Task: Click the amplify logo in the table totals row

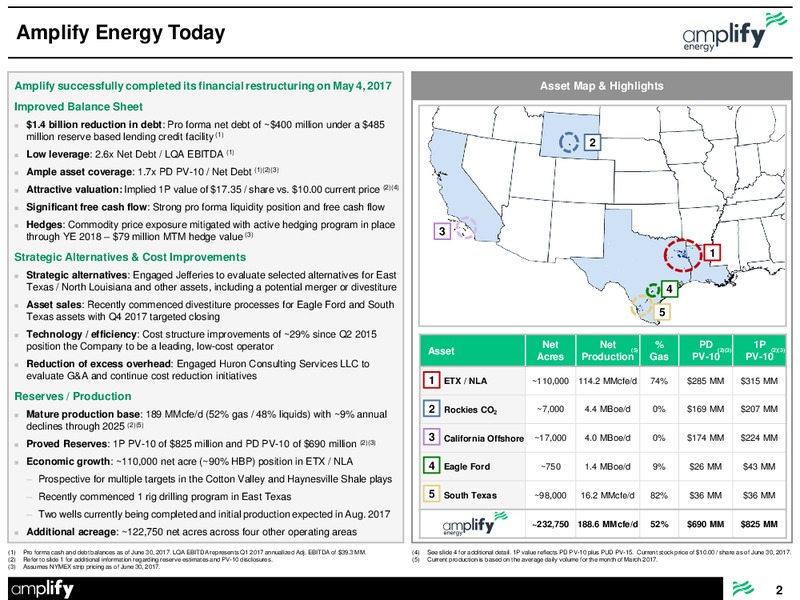Action: (x=475, y=523)
